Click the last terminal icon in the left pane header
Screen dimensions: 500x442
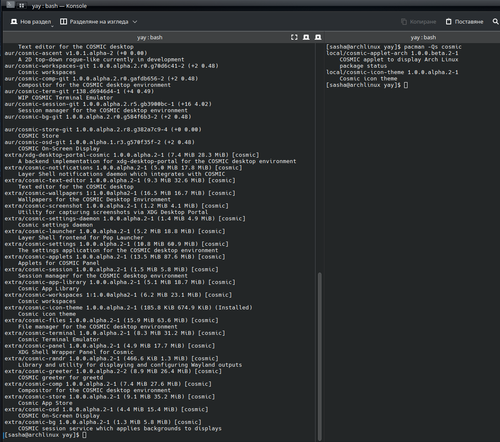click(318, 37)
